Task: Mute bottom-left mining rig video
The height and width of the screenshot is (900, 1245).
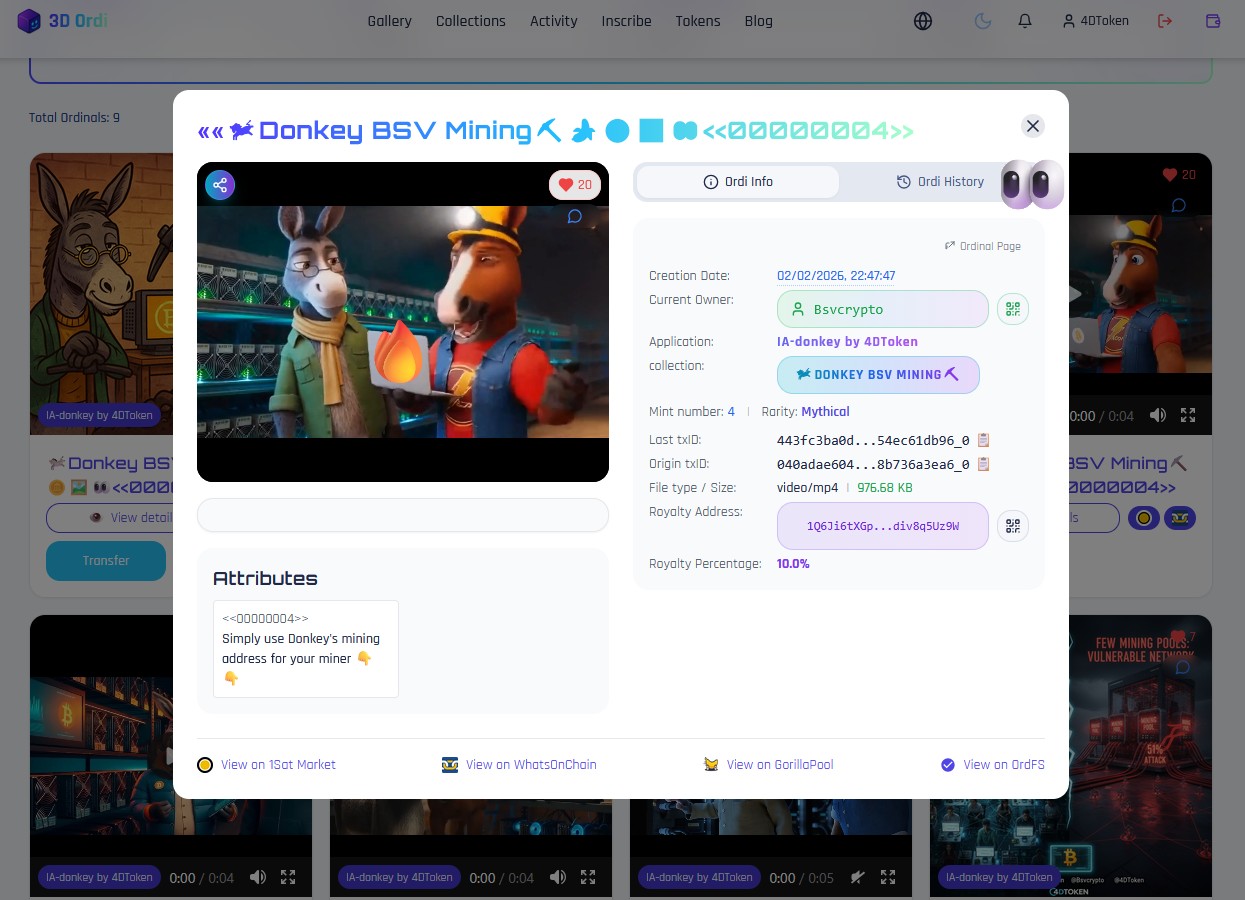Action: pos(258,877)
